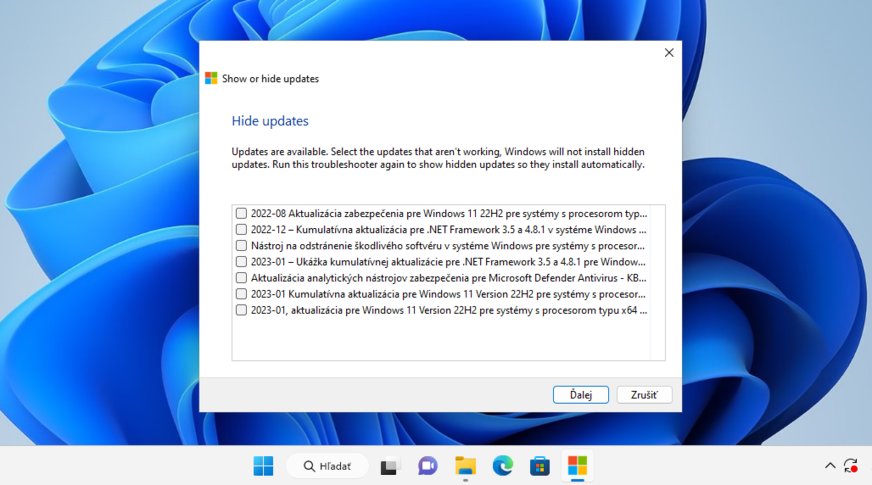This screenshot has width=872, height=485.
Task: Click the Ďalej button to continue
Action: pyautogui.click(x=580, y=395)
